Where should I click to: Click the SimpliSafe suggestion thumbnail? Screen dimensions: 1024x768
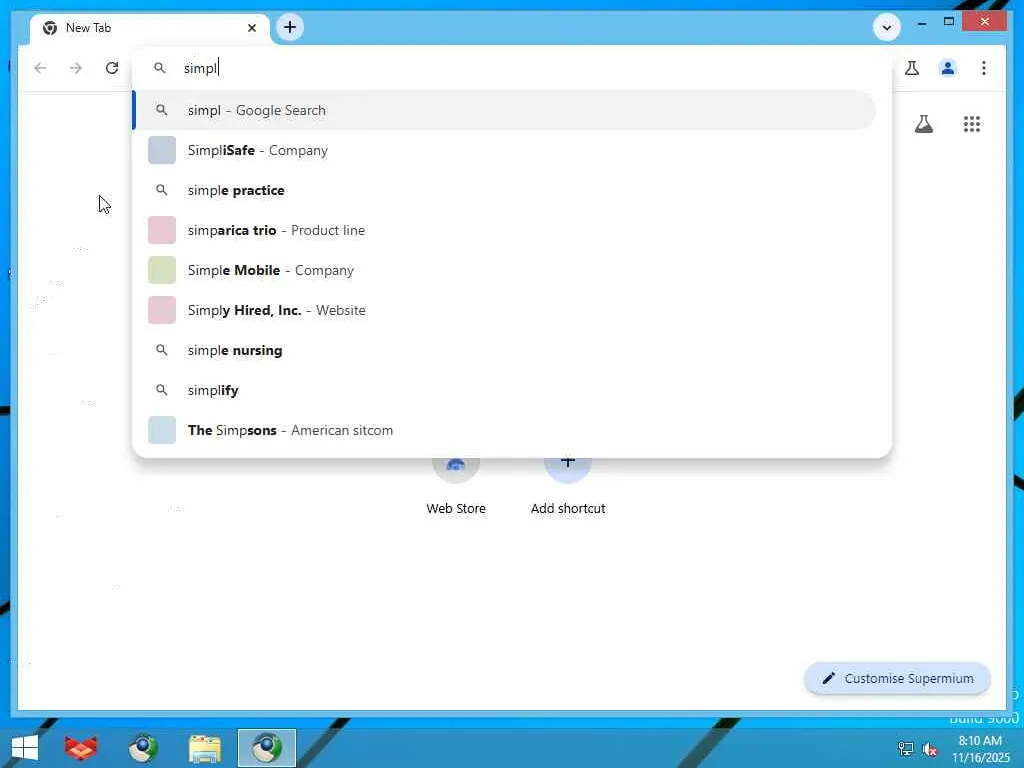pos(162,150)
